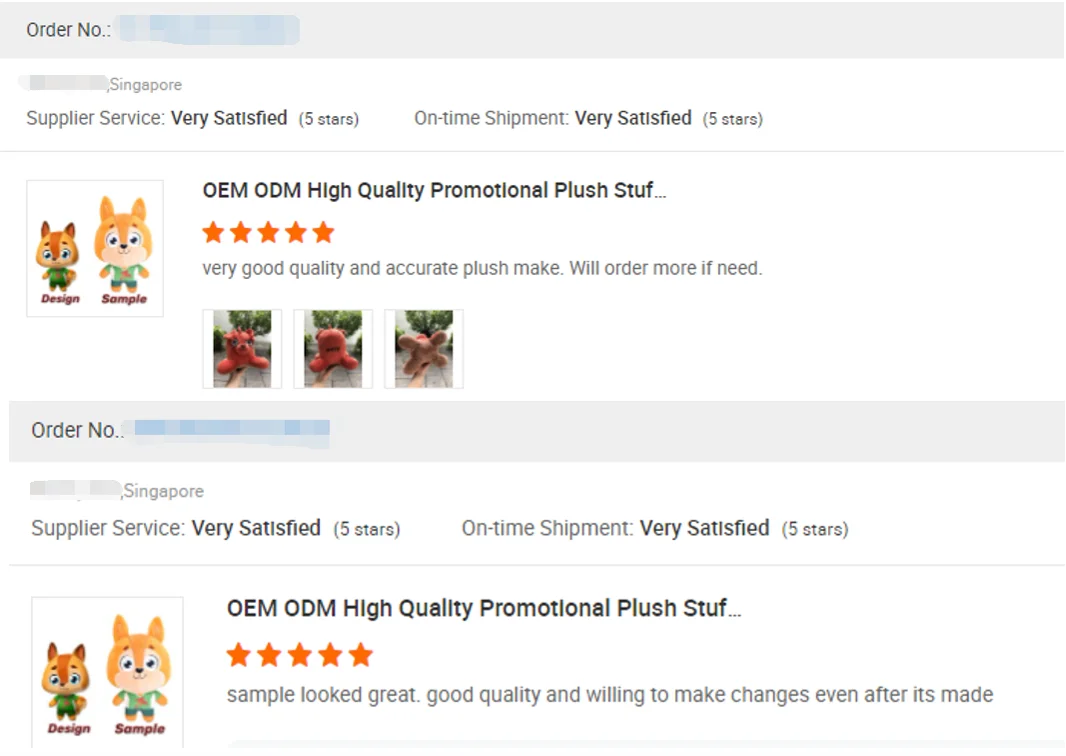Open the right review photo thumbnail

click(x=424, y=348)
